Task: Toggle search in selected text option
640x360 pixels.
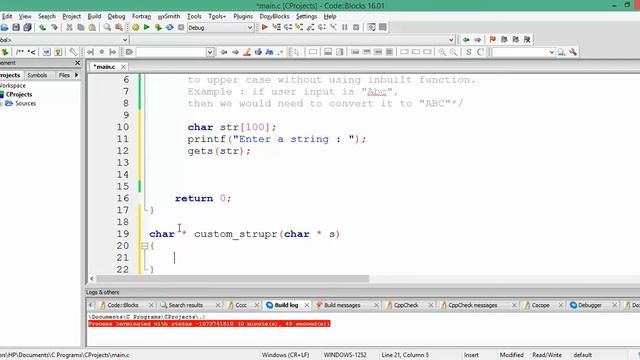Action: tap(258, 52)
